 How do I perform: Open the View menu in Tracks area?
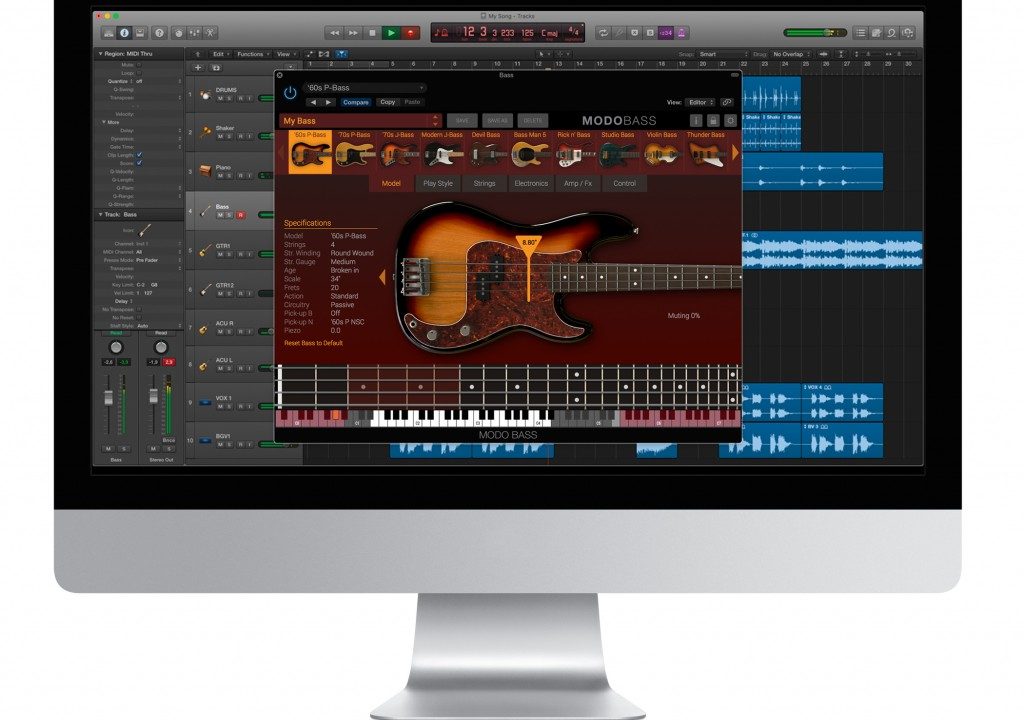click(286, 54)
